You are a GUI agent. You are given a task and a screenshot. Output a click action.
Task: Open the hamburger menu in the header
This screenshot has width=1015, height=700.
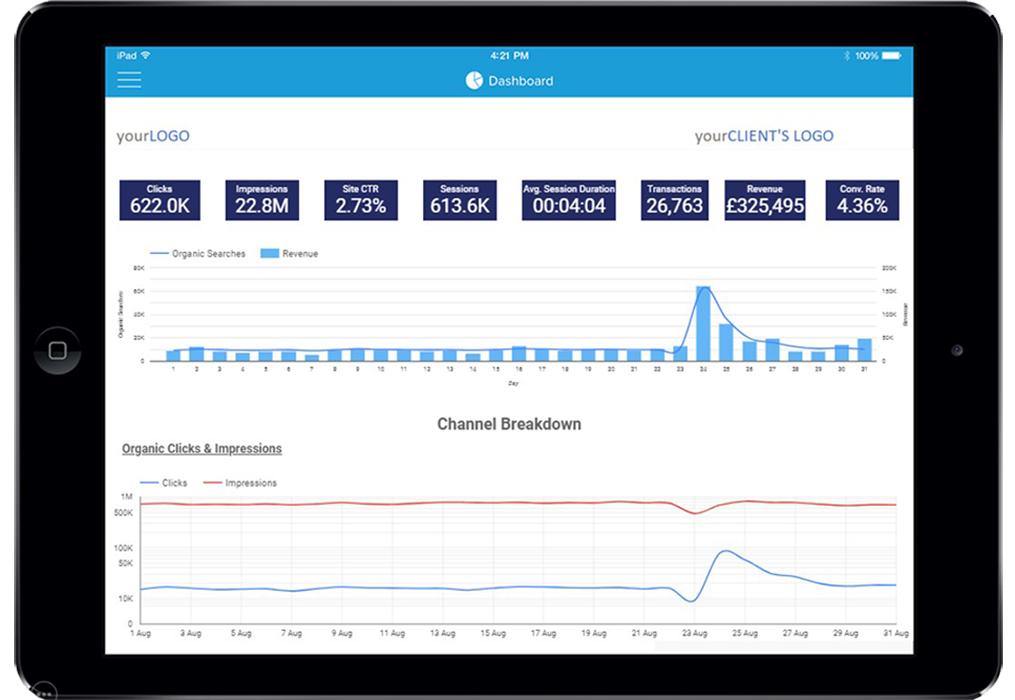129,80
